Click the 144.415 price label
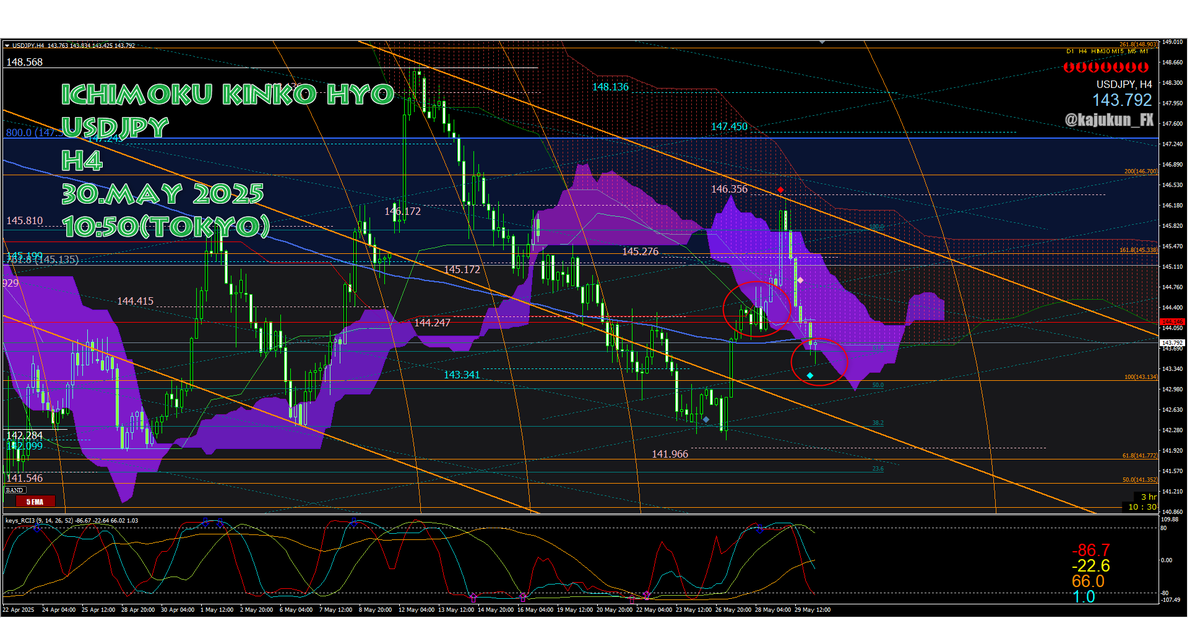The width and height of the screenshot is (1200, 618). click(x=135, y=301)
